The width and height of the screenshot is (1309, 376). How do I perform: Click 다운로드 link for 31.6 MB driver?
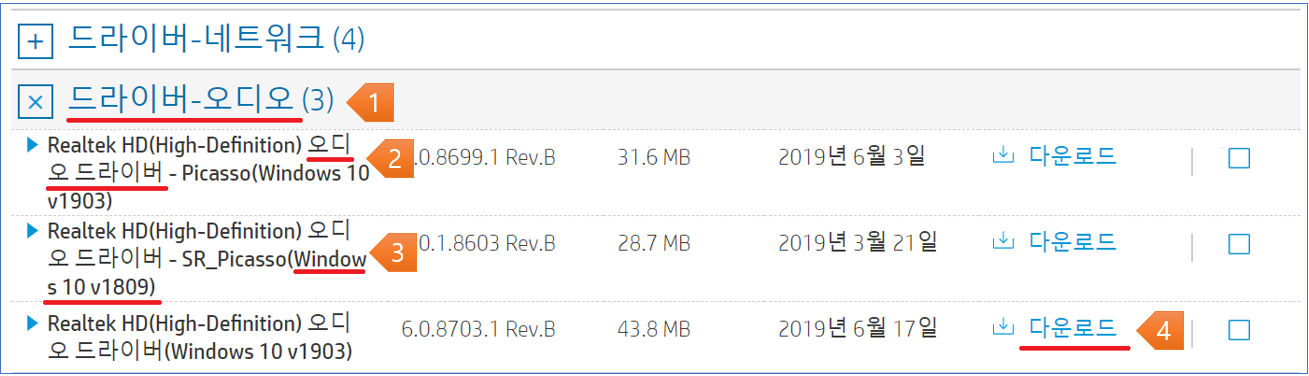tap(1073, 156)
